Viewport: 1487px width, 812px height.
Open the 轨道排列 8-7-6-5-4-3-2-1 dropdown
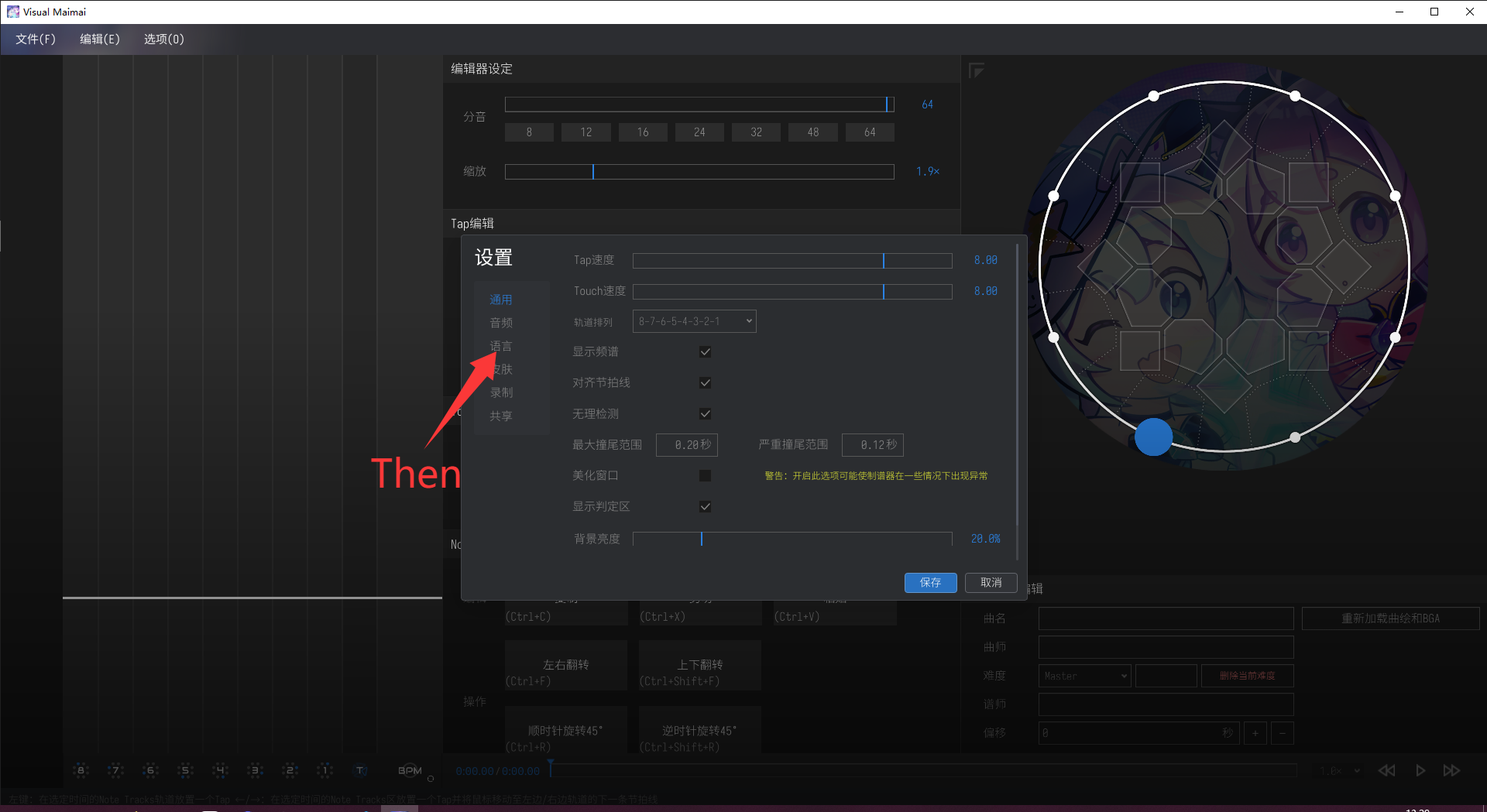point(694,321)
